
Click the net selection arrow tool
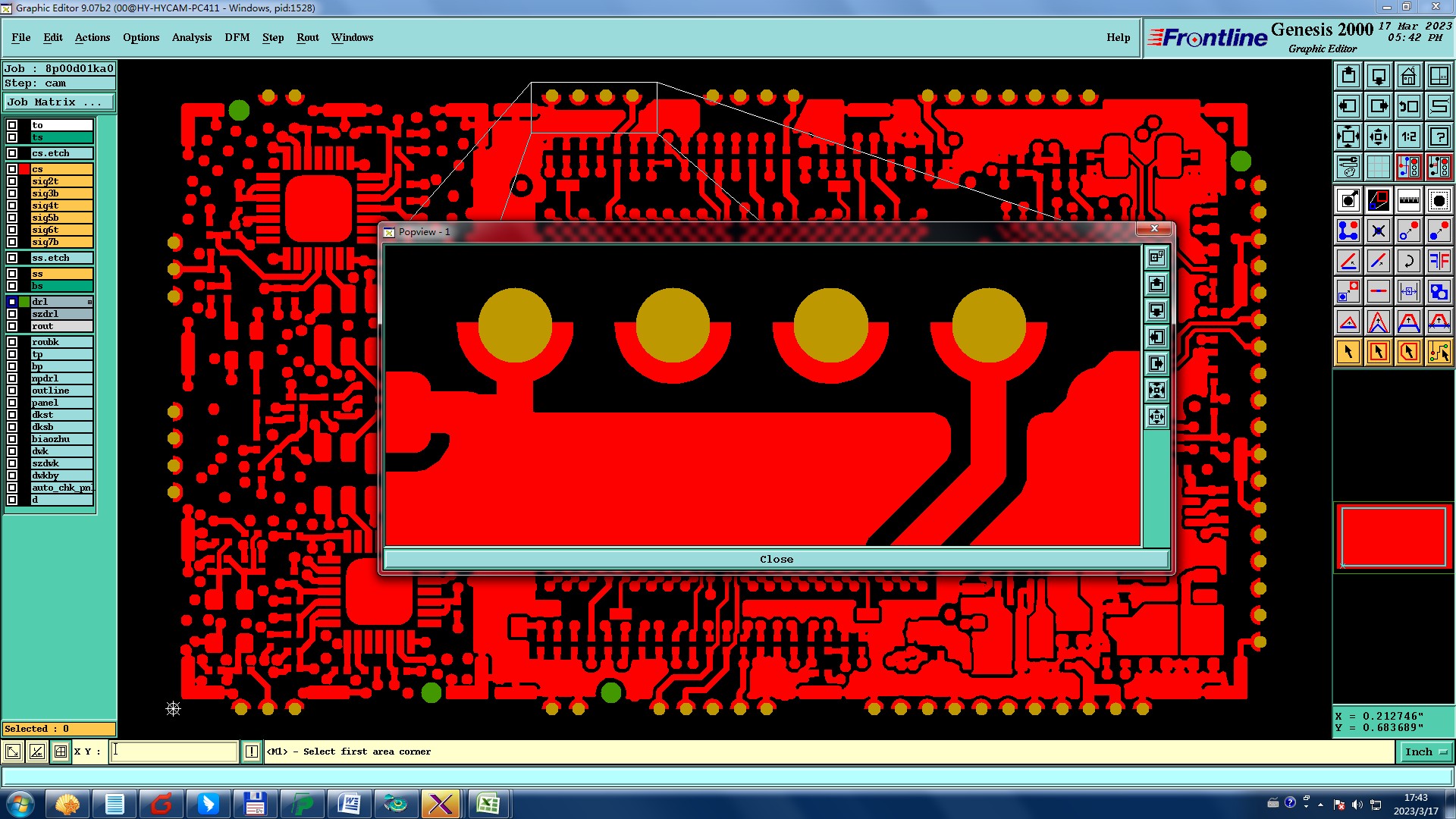click(1439, 352)
